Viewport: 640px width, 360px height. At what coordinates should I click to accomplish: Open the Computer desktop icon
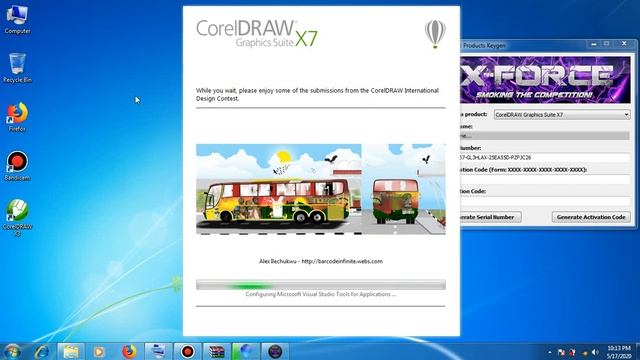click(x=17, y=18)
